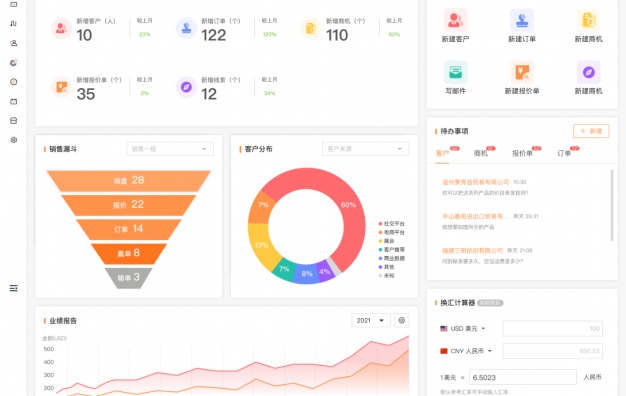
Task: Open the calendar report icon in sidebar
Action: 14,101
